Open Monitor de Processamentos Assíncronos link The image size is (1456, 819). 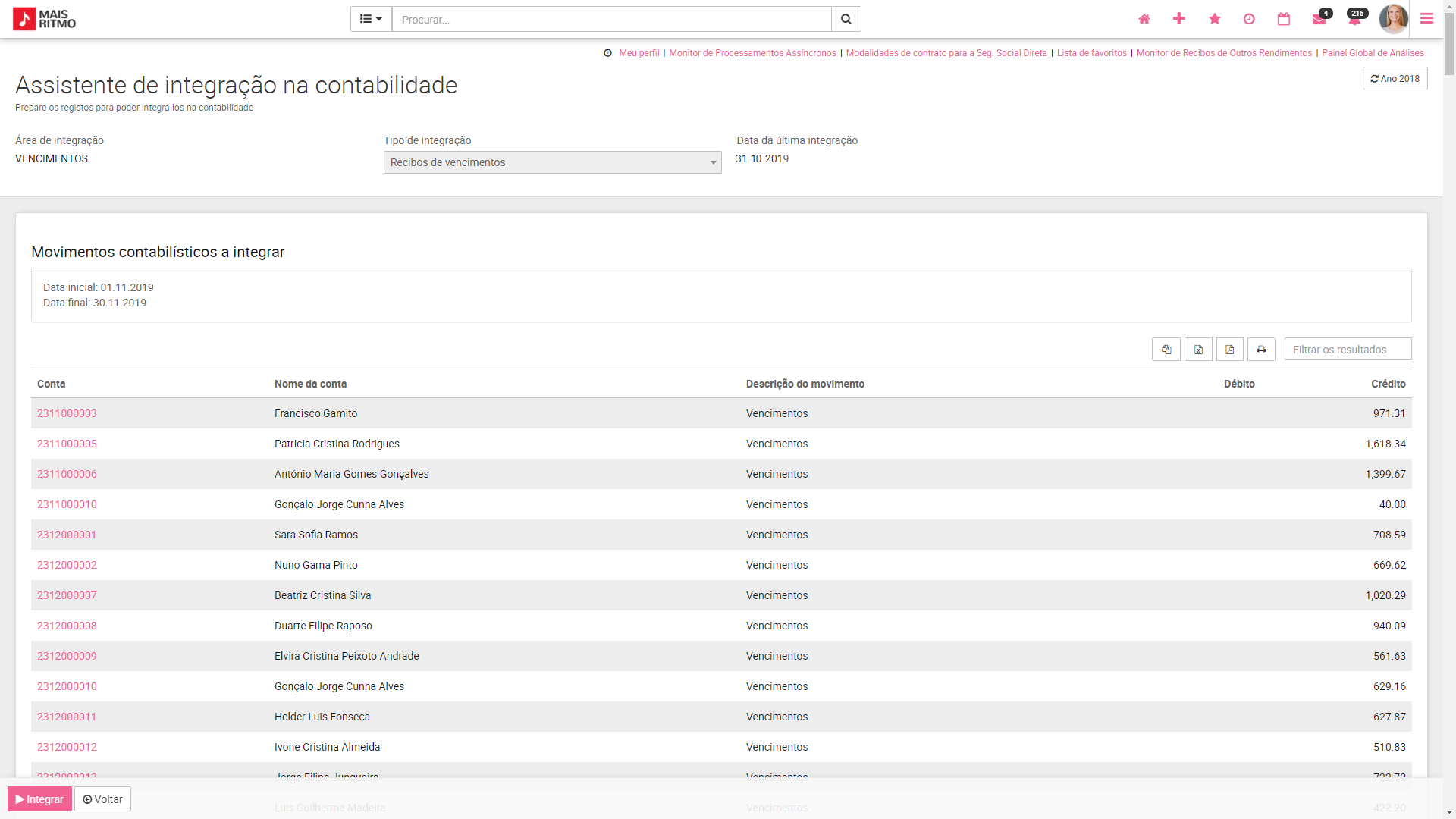[752, 53]
